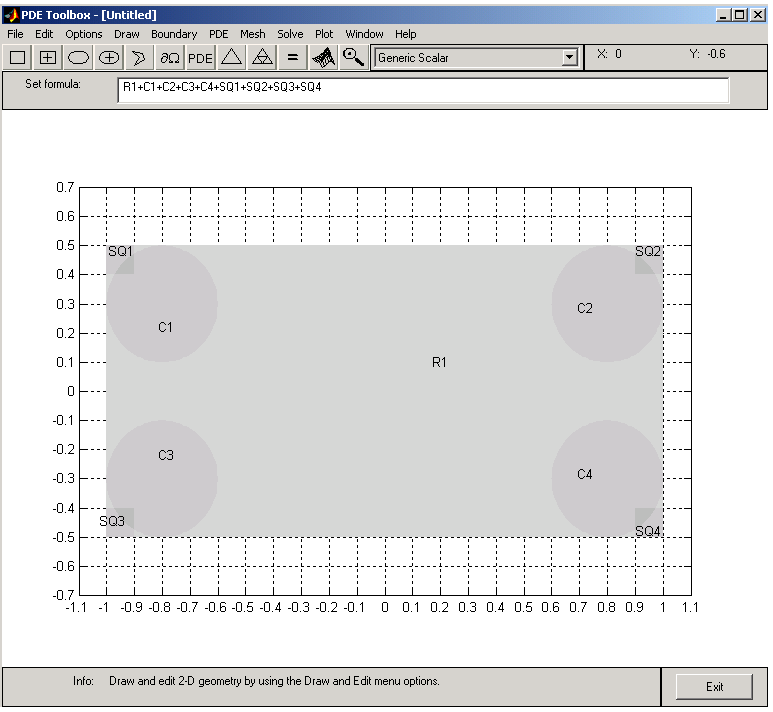Click x-axis tick label -1.1
Viewport: 773px width, 712px height.
(76, 607)
